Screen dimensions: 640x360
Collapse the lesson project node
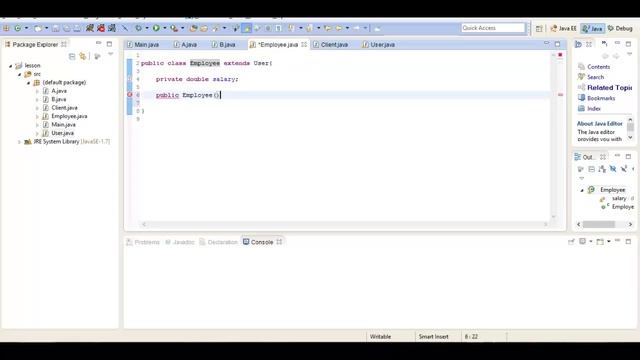coord(11,65)
